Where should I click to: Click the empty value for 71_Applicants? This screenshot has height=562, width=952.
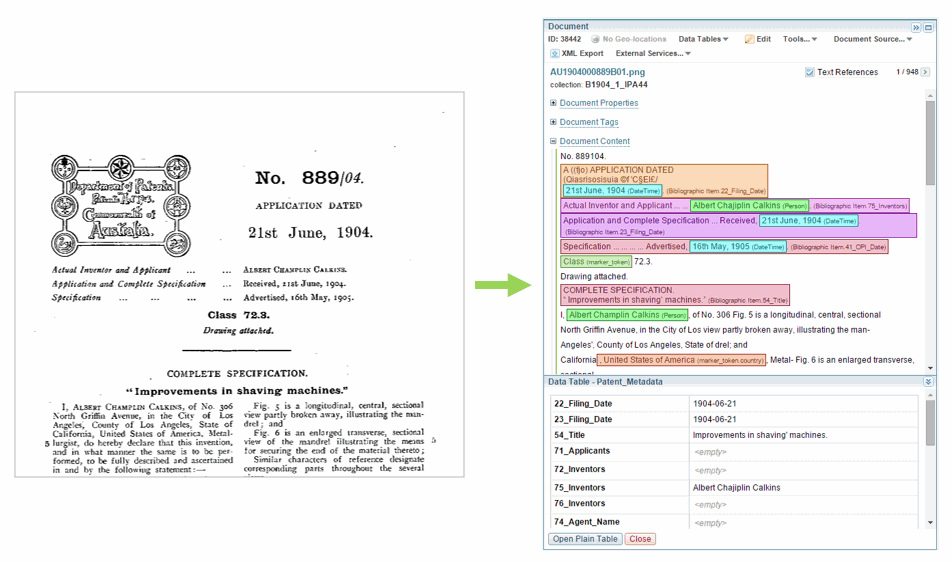coord(710,452)
